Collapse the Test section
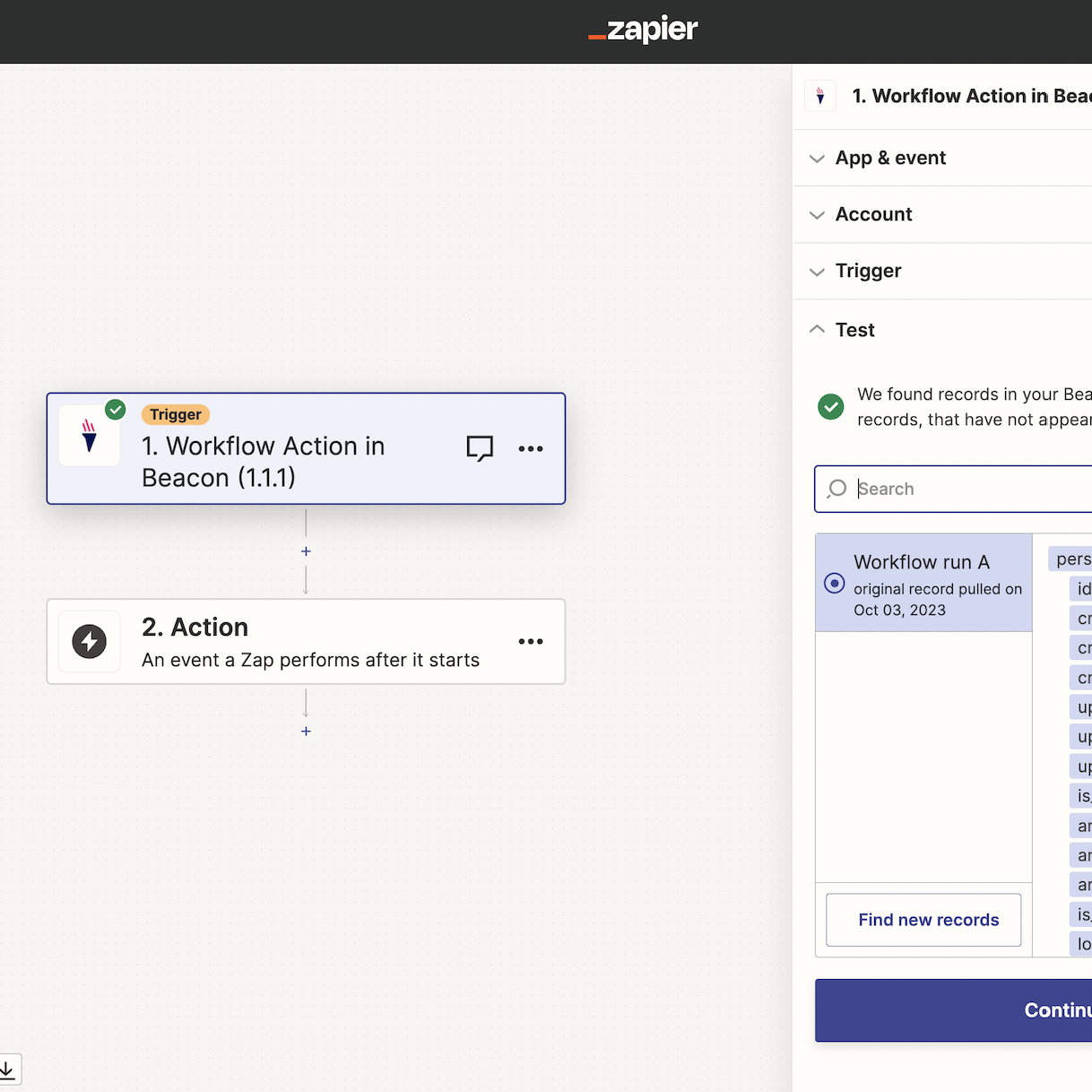Image resolution: width=1092 pixels, height=1092 pixels. click(x=942, y=330)
